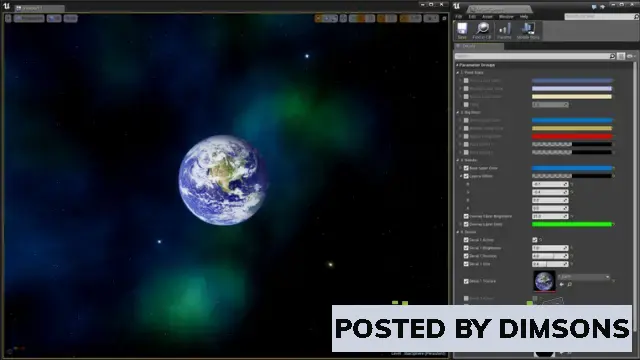Click Decal 1 Size value field
Image resolution: width=640 pixels, height=360 pixels.
tap(550, 264)
